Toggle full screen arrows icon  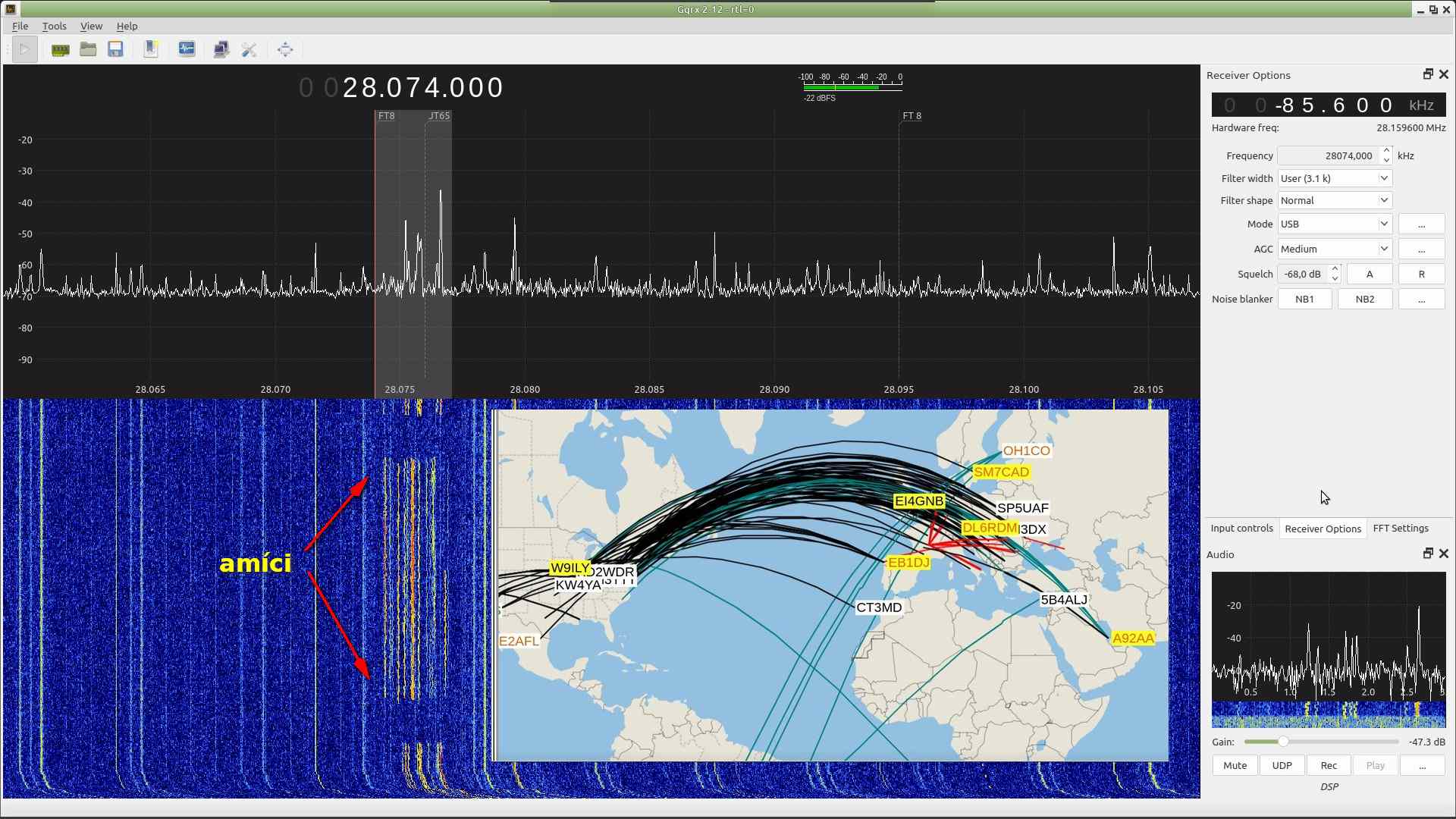tap(285, 50)
